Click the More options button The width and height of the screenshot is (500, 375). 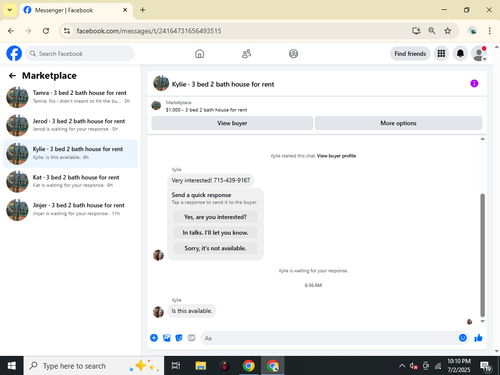pos(398,123)
